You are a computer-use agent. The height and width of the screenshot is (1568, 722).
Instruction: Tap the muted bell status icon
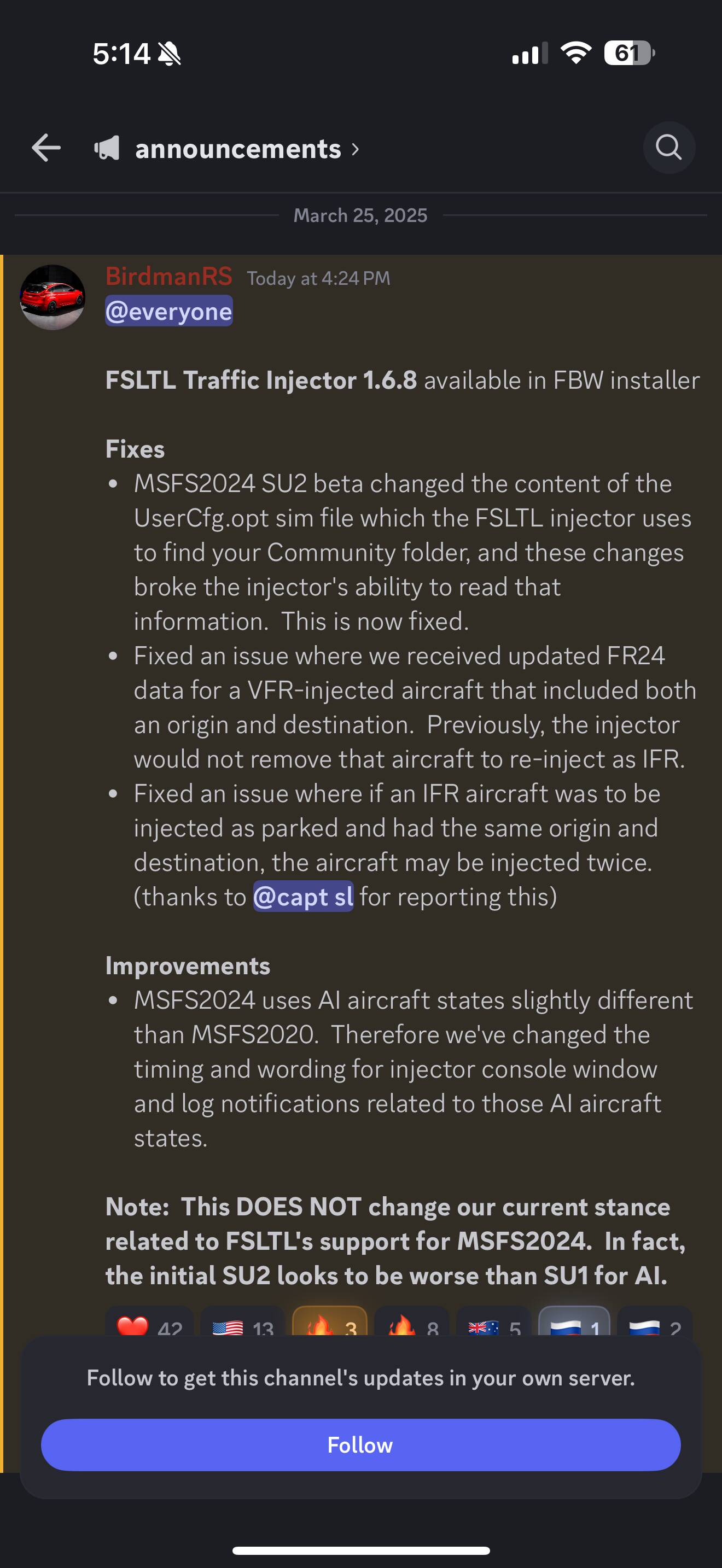point(169,54)
